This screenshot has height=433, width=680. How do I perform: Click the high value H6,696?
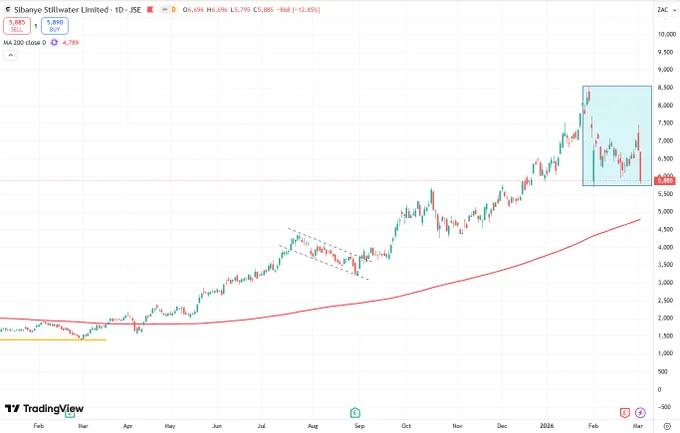point(217,10)
